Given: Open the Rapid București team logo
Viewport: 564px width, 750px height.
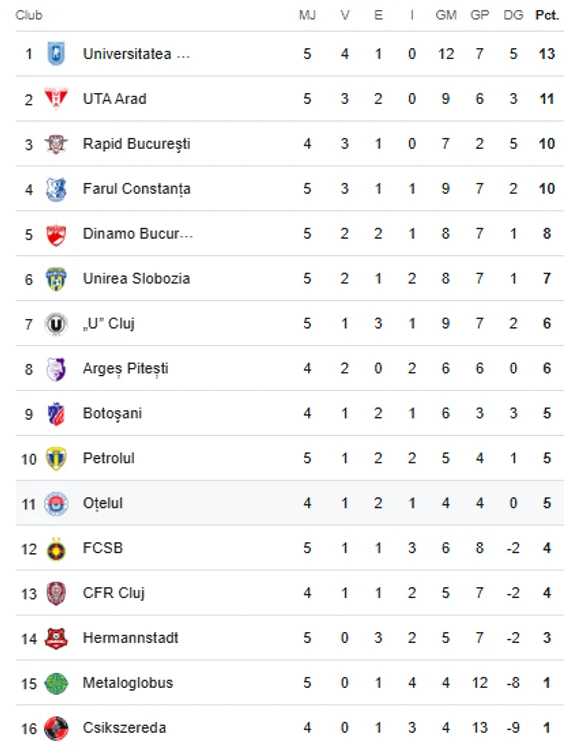Looking at the screenshot, I should pos(56,143).
